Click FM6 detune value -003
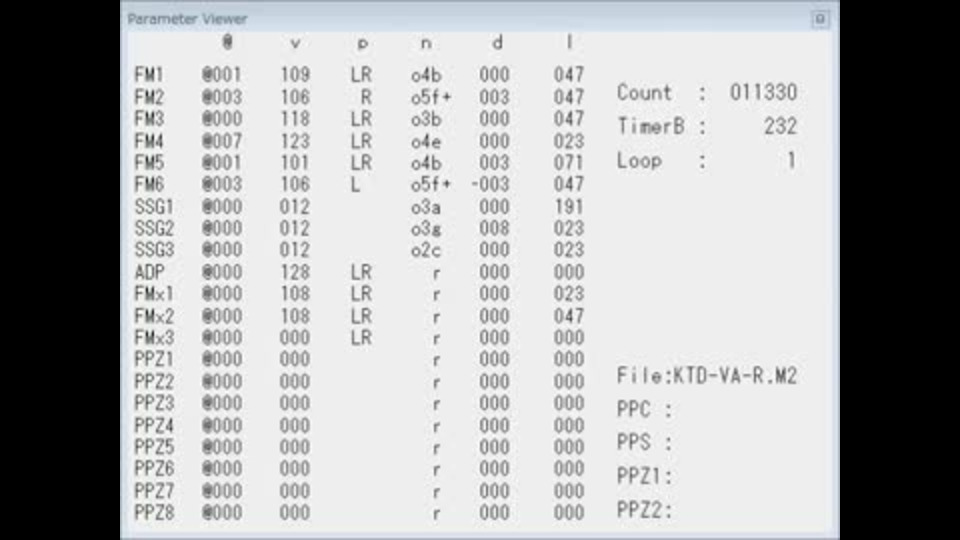960x540 pixels. [x=490, y=184]
